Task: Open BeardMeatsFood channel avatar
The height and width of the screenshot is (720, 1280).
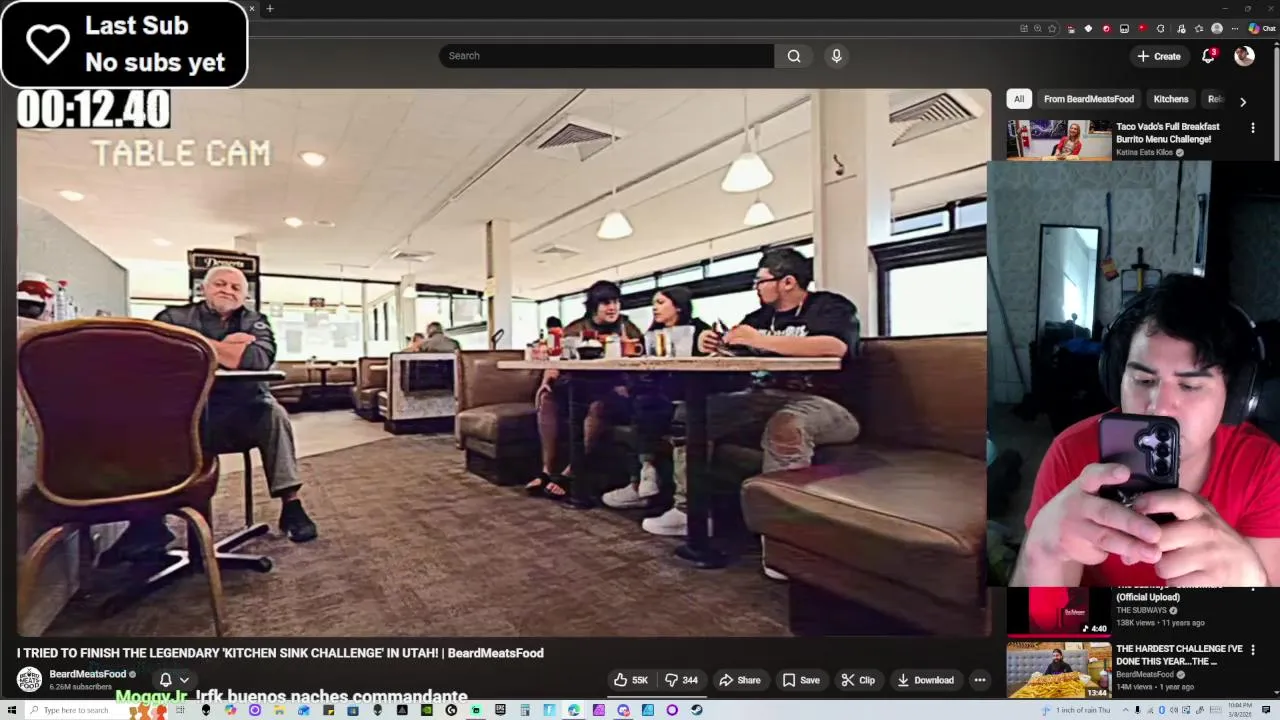Action: (30, 680)
